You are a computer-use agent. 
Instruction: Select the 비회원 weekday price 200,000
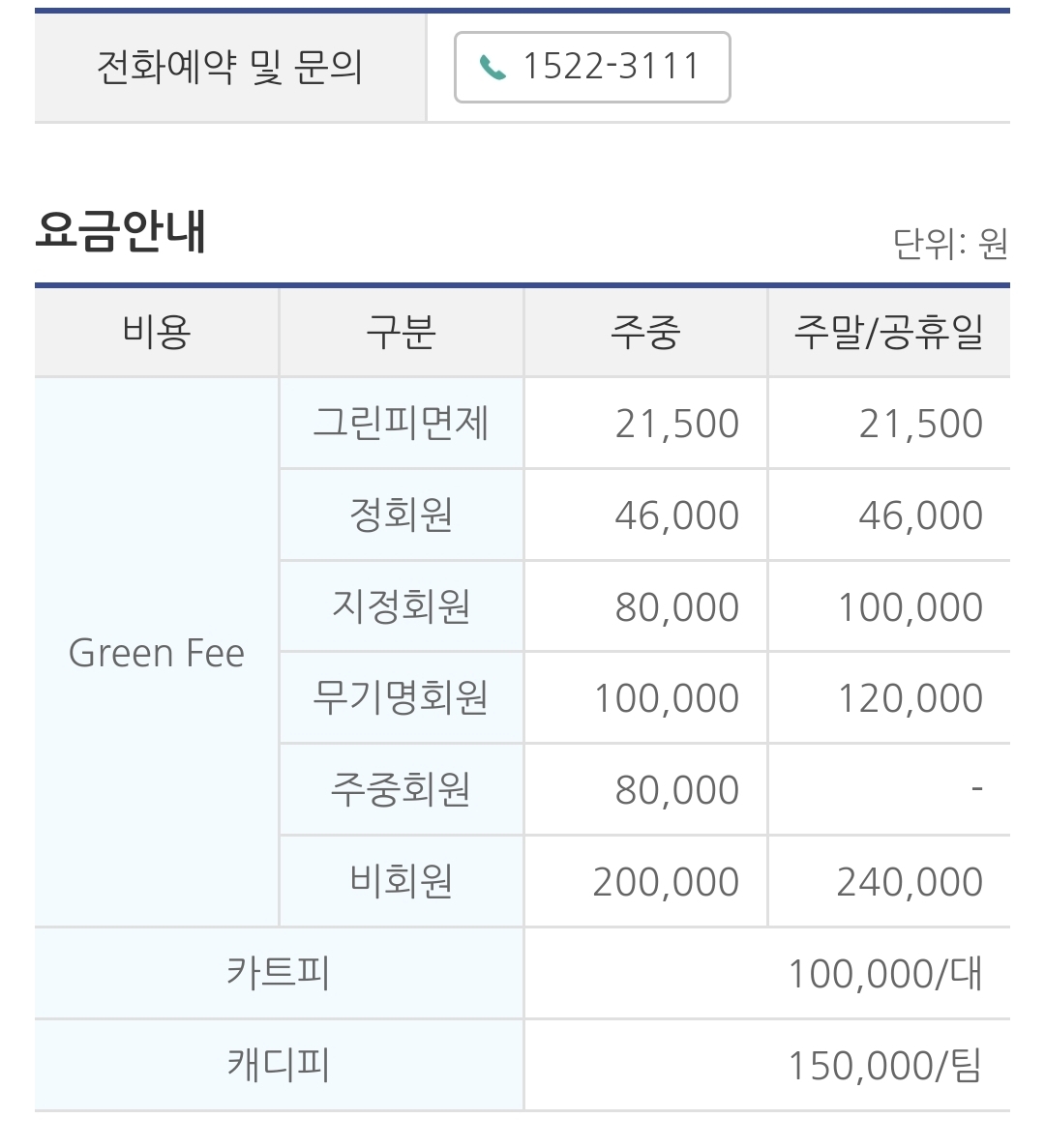[666, 881]
